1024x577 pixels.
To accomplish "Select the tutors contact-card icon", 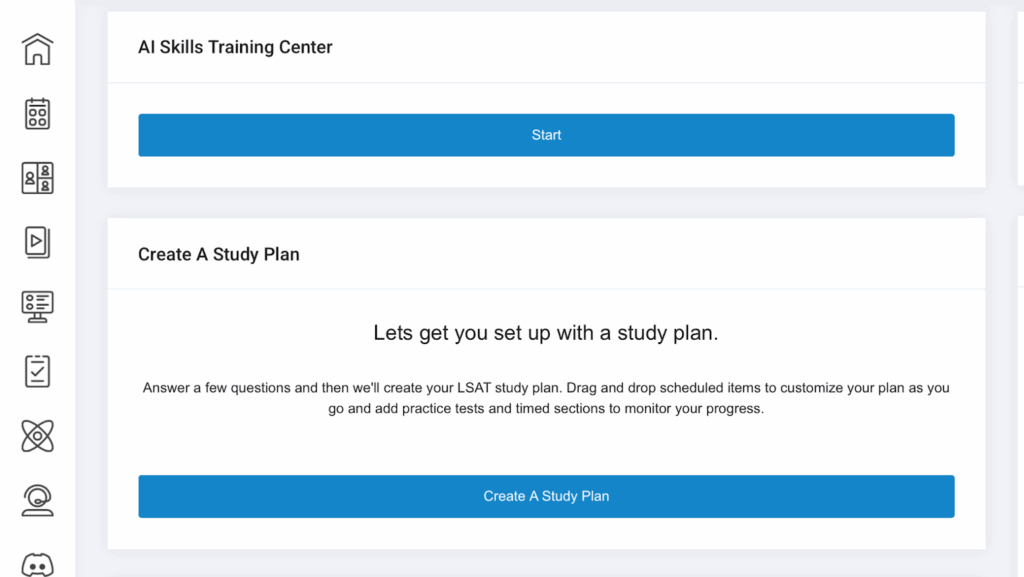I will click(x=37, y=177).
